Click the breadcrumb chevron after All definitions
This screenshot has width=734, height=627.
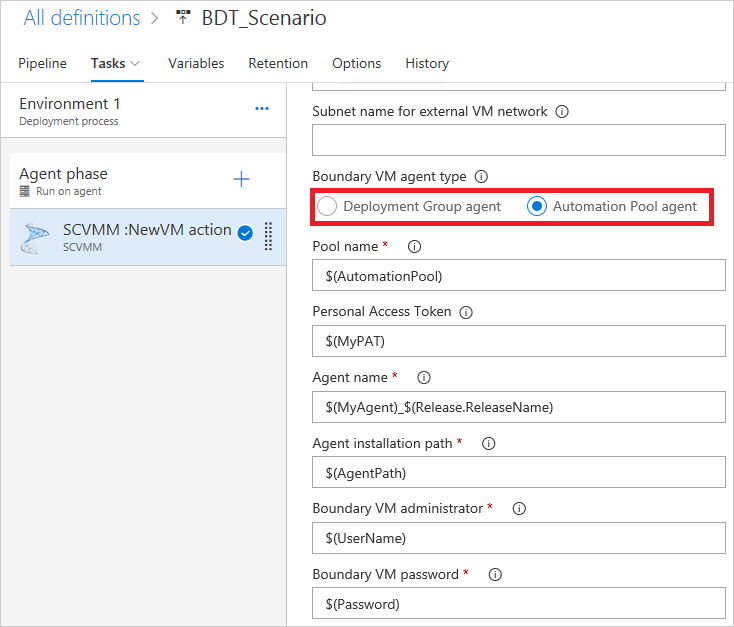155,18
